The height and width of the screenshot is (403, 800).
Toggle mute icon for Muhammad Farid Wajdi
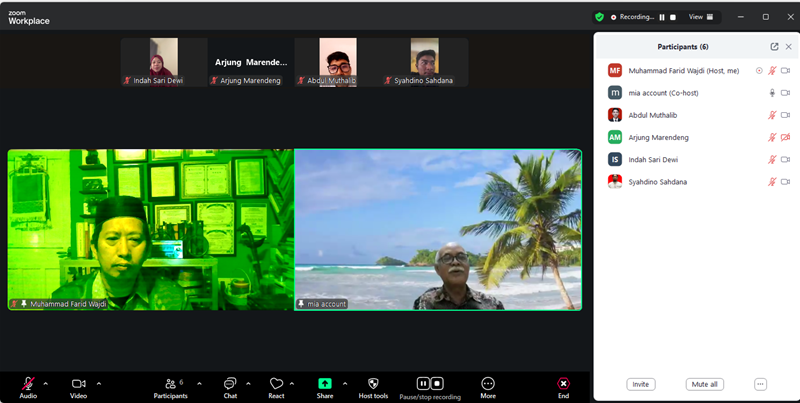(x=772, y=71)
